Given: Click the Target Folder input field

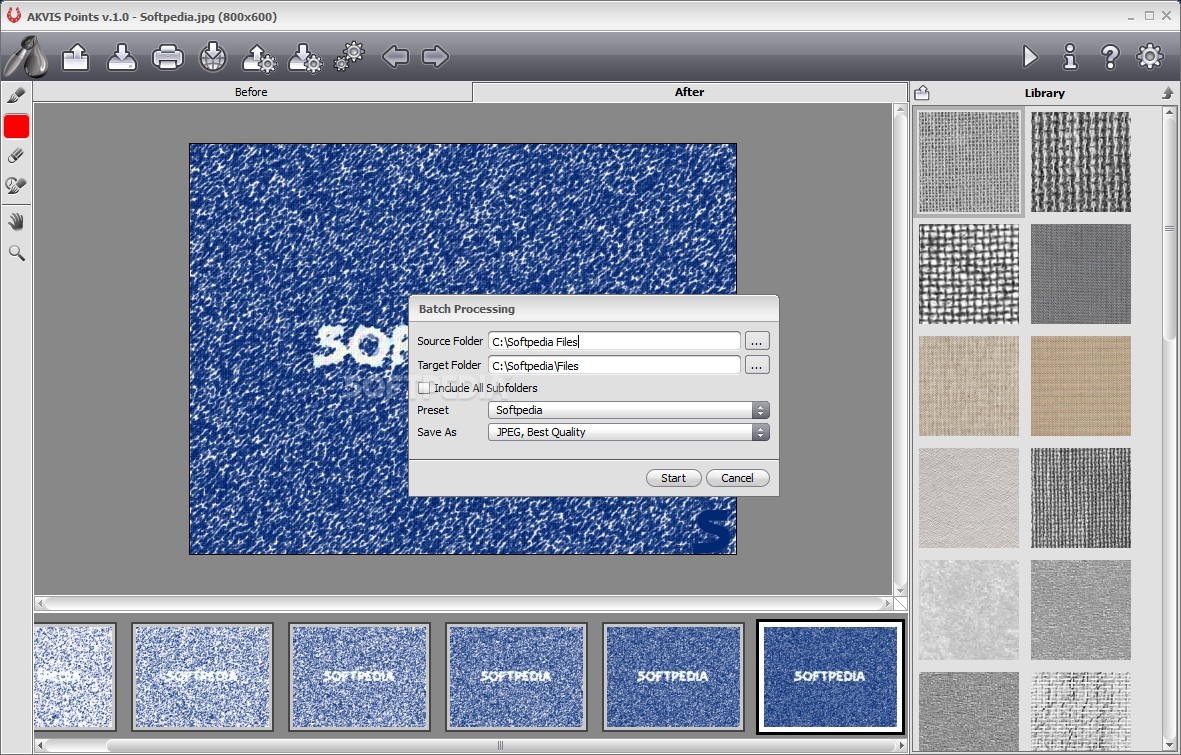Looking at the screenshot, I should coord(614,365).
